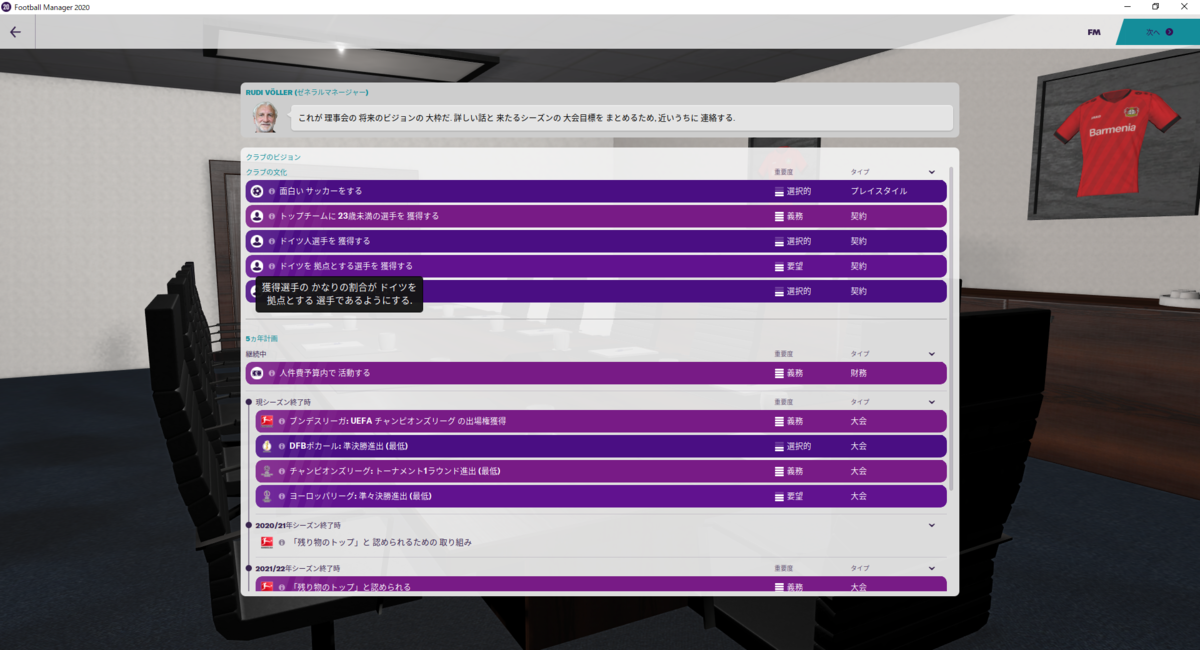
Task: Collapse the 継続中 section chevron
Action: pyautogui.click(x=932, y=354)
